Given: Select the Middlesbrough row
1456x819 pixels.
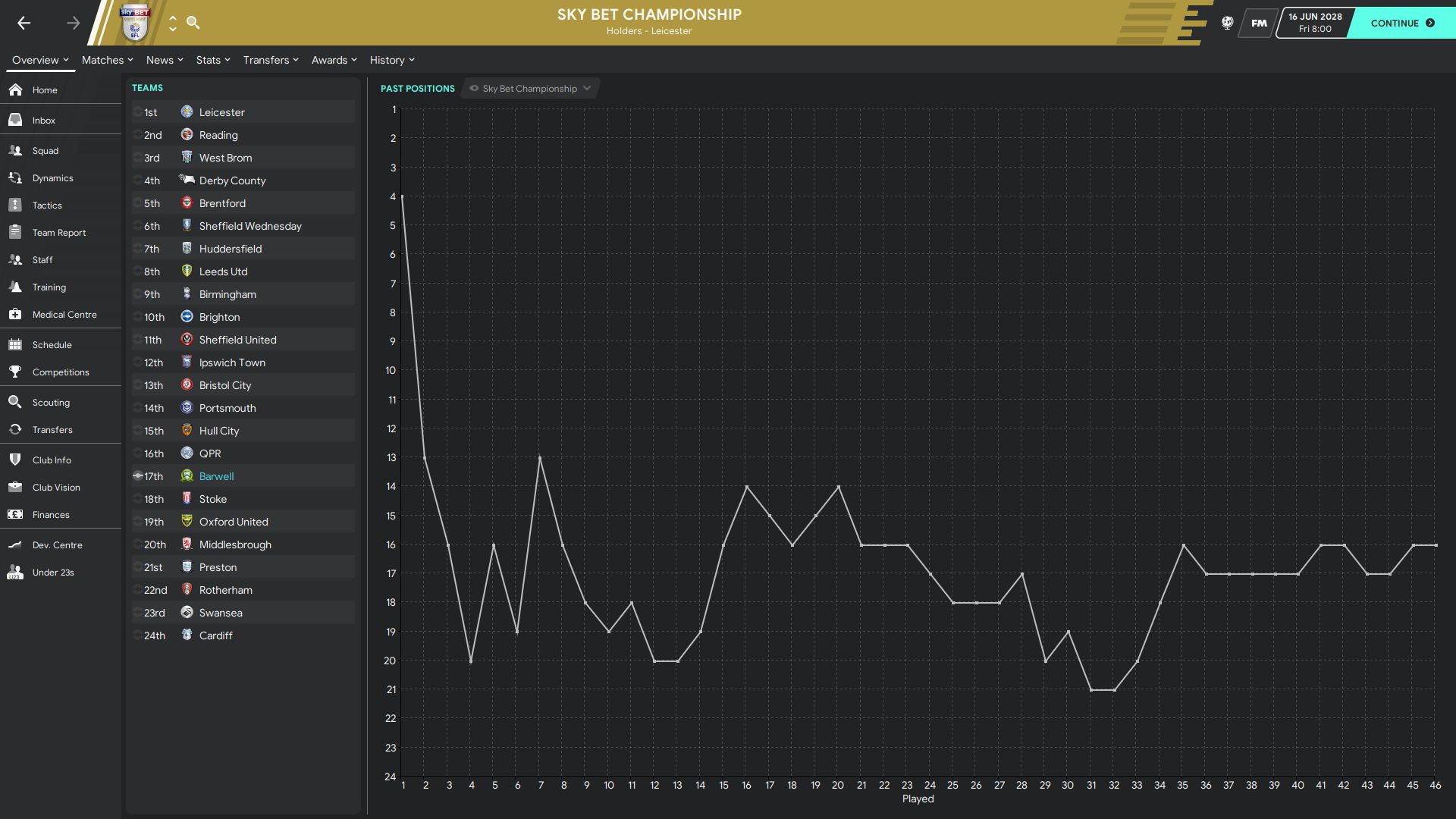Looking at the screenshot, I should click(x=243, y=544).
